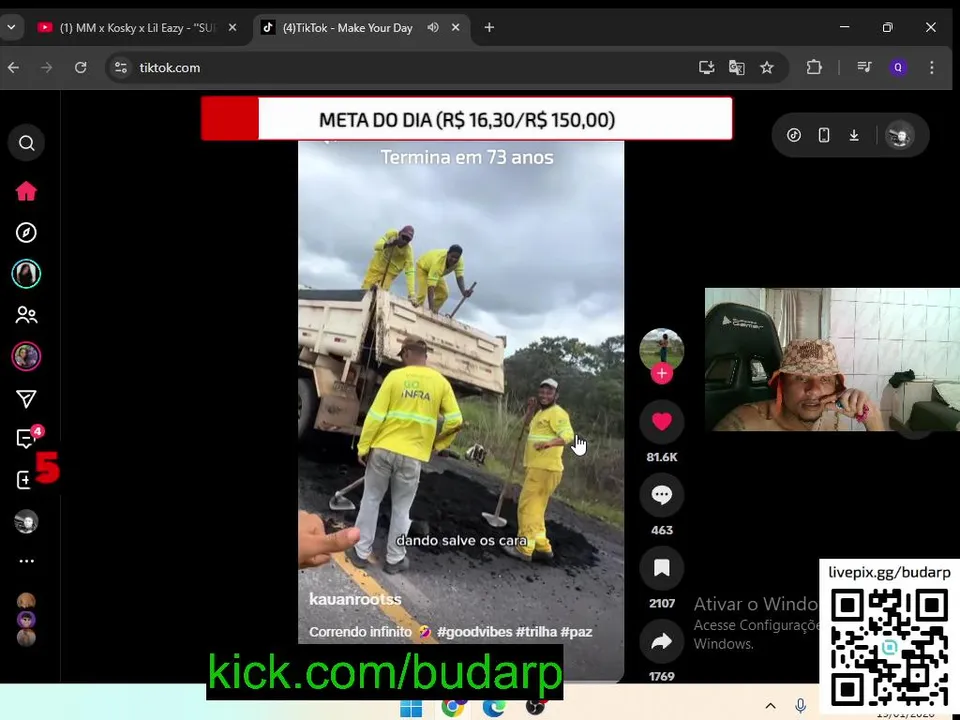Click the download desktop app arrow icon
This screenshot has width=960, height=720.
click(854, 135)
